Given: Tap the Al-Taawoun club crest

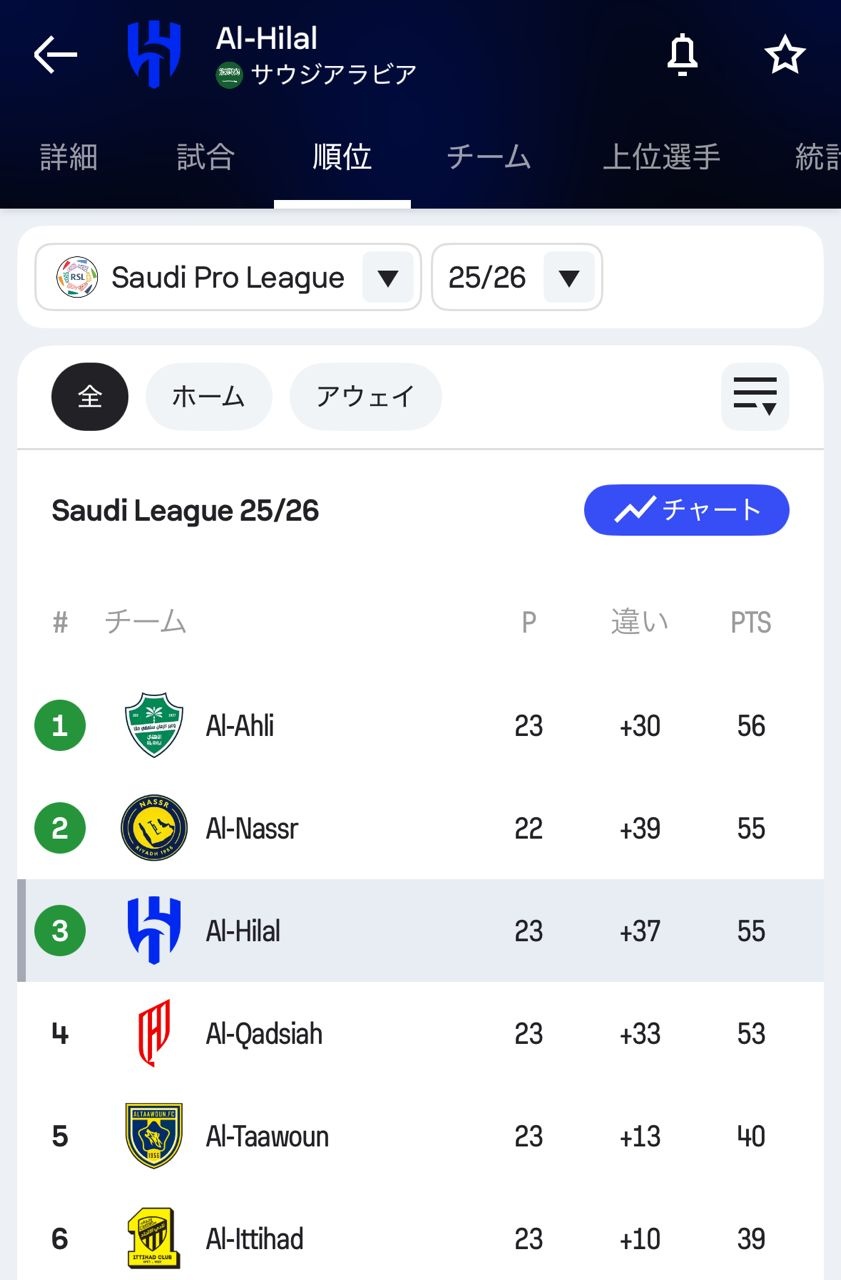Looking at the screenshot, I should pos(154,1136).
